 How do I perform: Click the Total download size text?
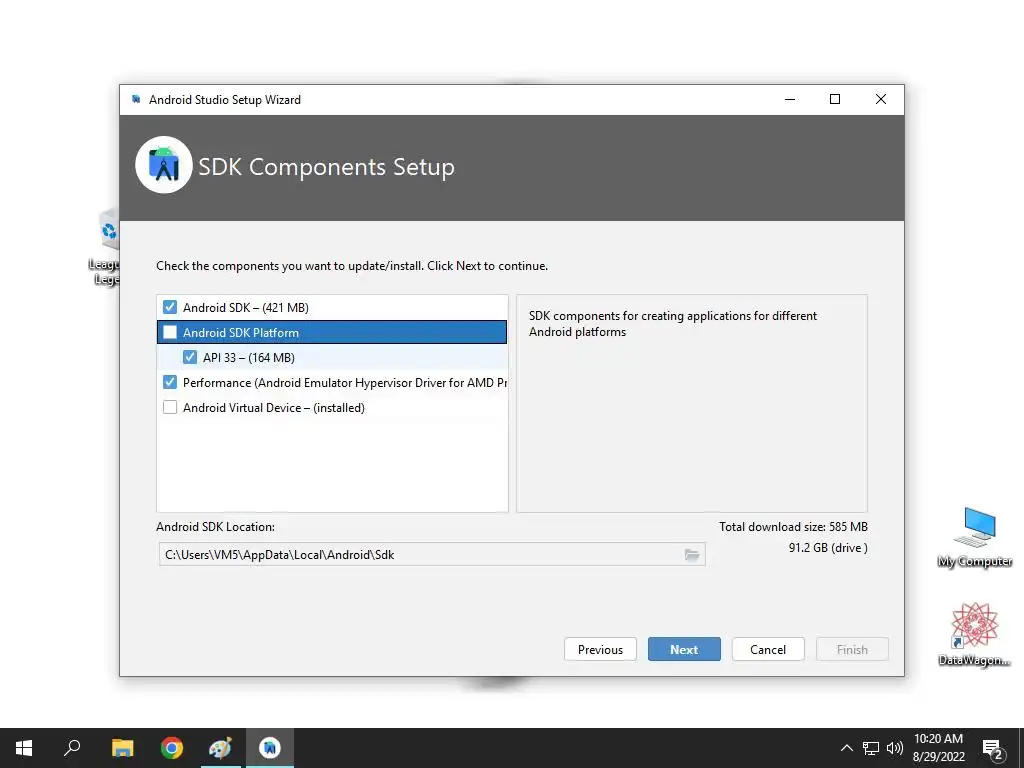pos(793,526)
